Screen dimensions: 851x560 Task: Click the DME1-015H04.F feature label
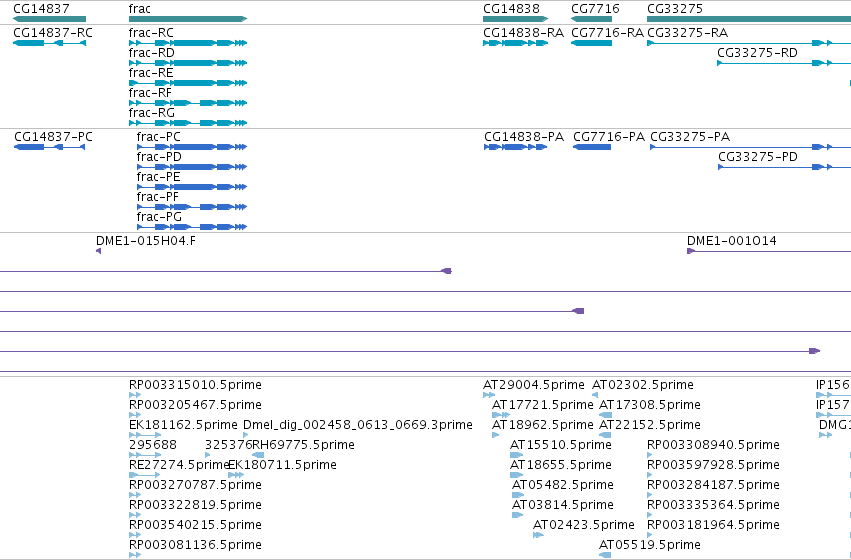click(145, 240)
